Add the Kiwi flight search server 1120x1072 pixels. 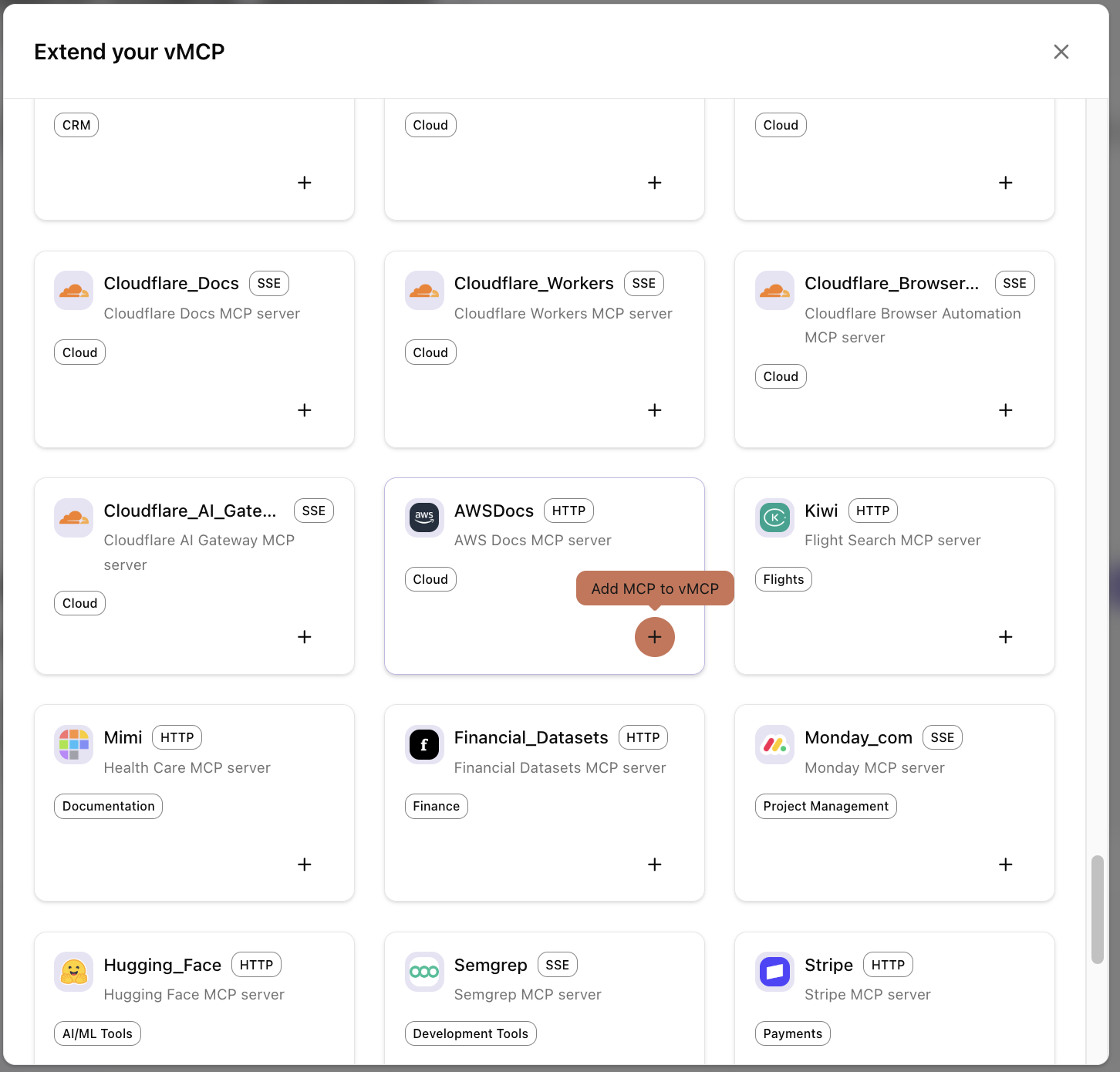[1005, 637]
